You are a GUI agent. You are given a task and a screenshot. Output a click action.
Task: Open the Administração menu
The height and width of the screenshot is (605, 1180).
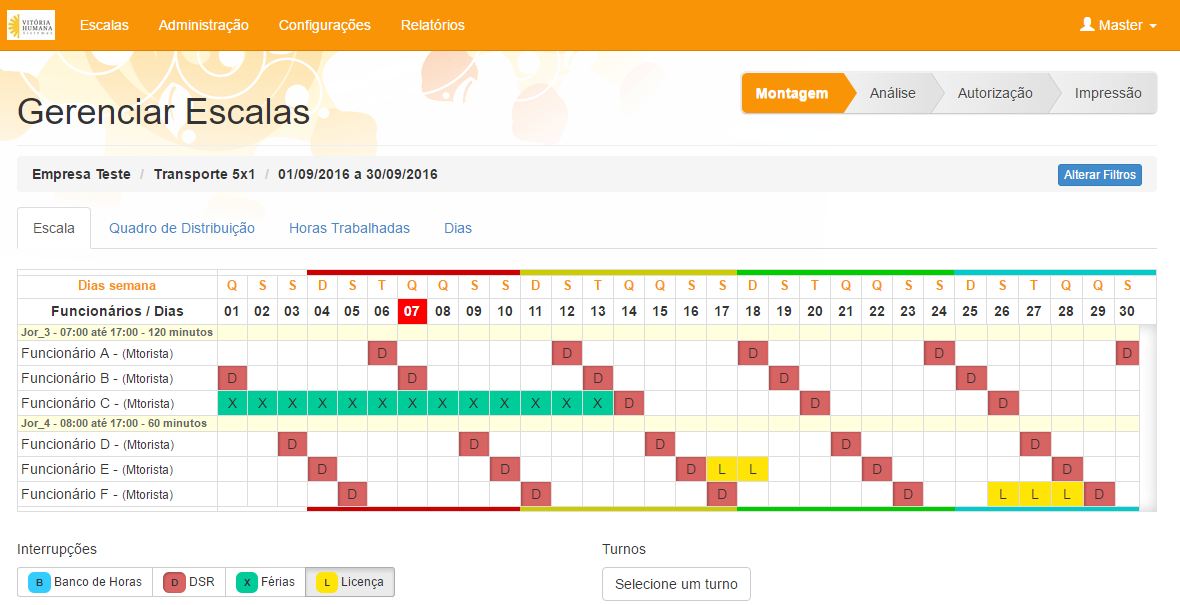pos(203,25)
